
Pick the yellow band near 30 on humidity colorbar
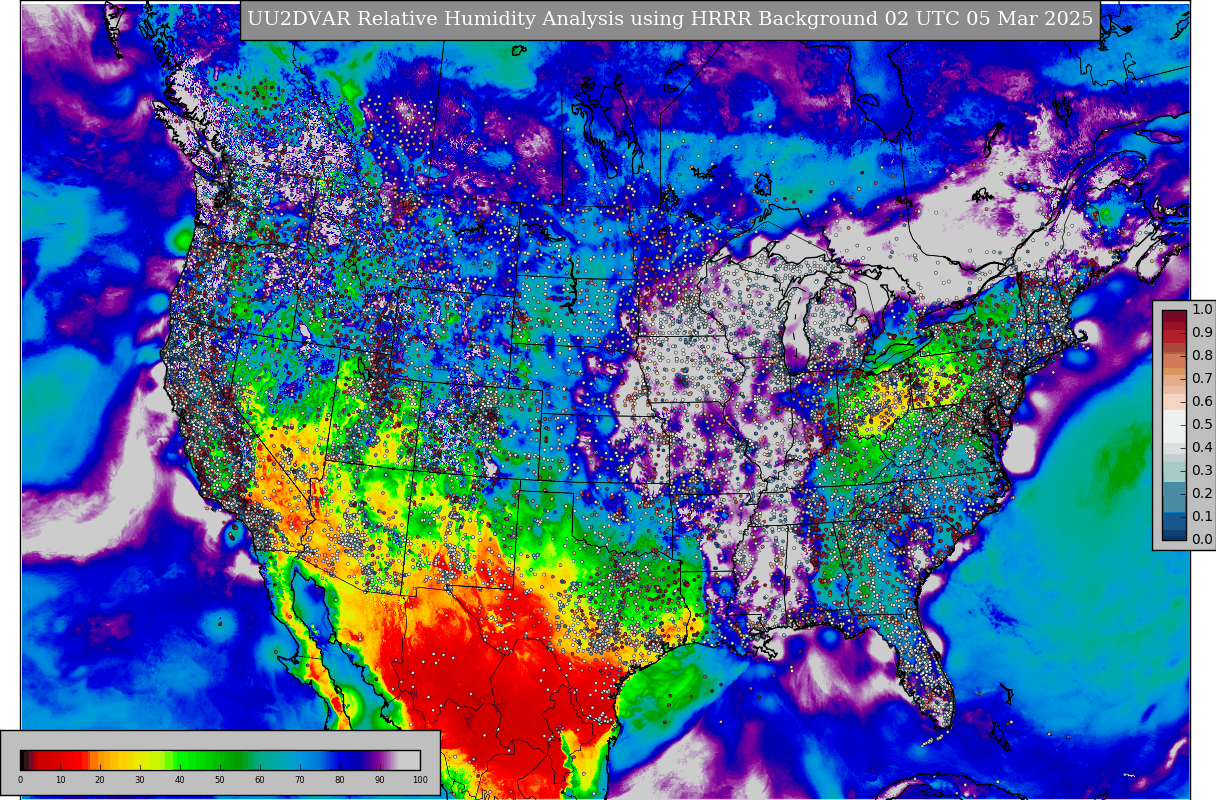pyautogui.click(x=138, y=759)
